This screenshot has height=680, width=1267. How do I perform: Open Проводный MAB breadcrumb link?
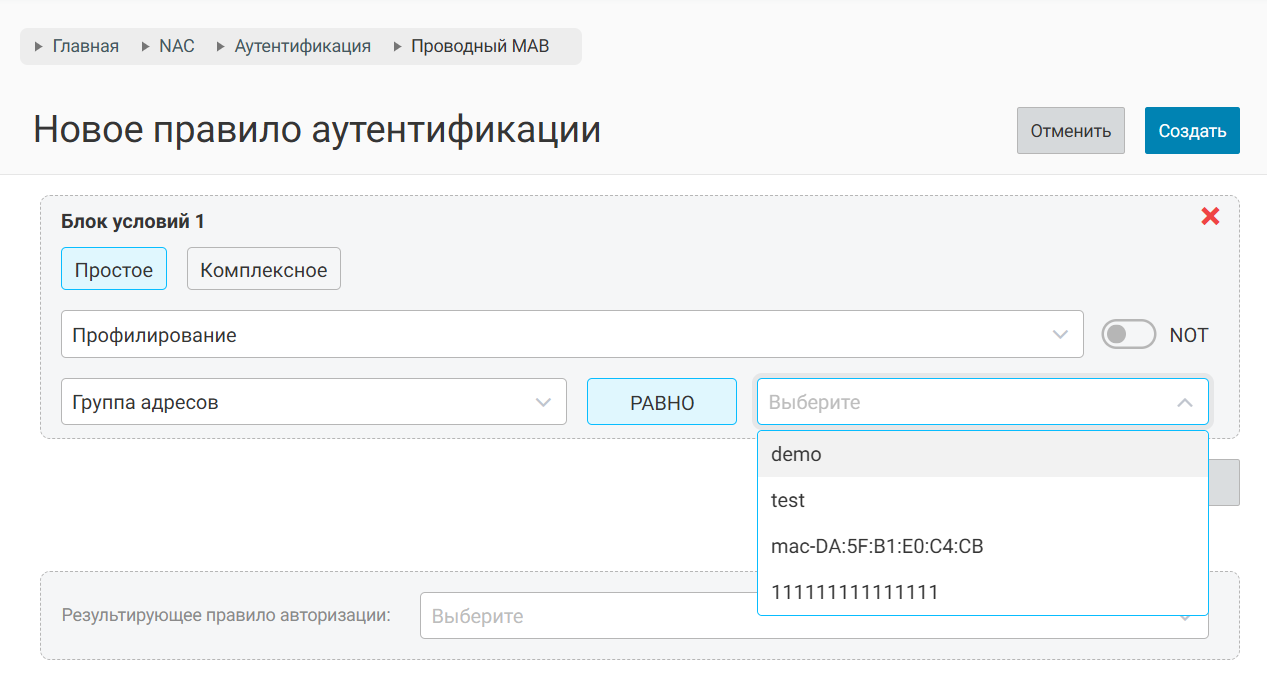pos(480,46)
